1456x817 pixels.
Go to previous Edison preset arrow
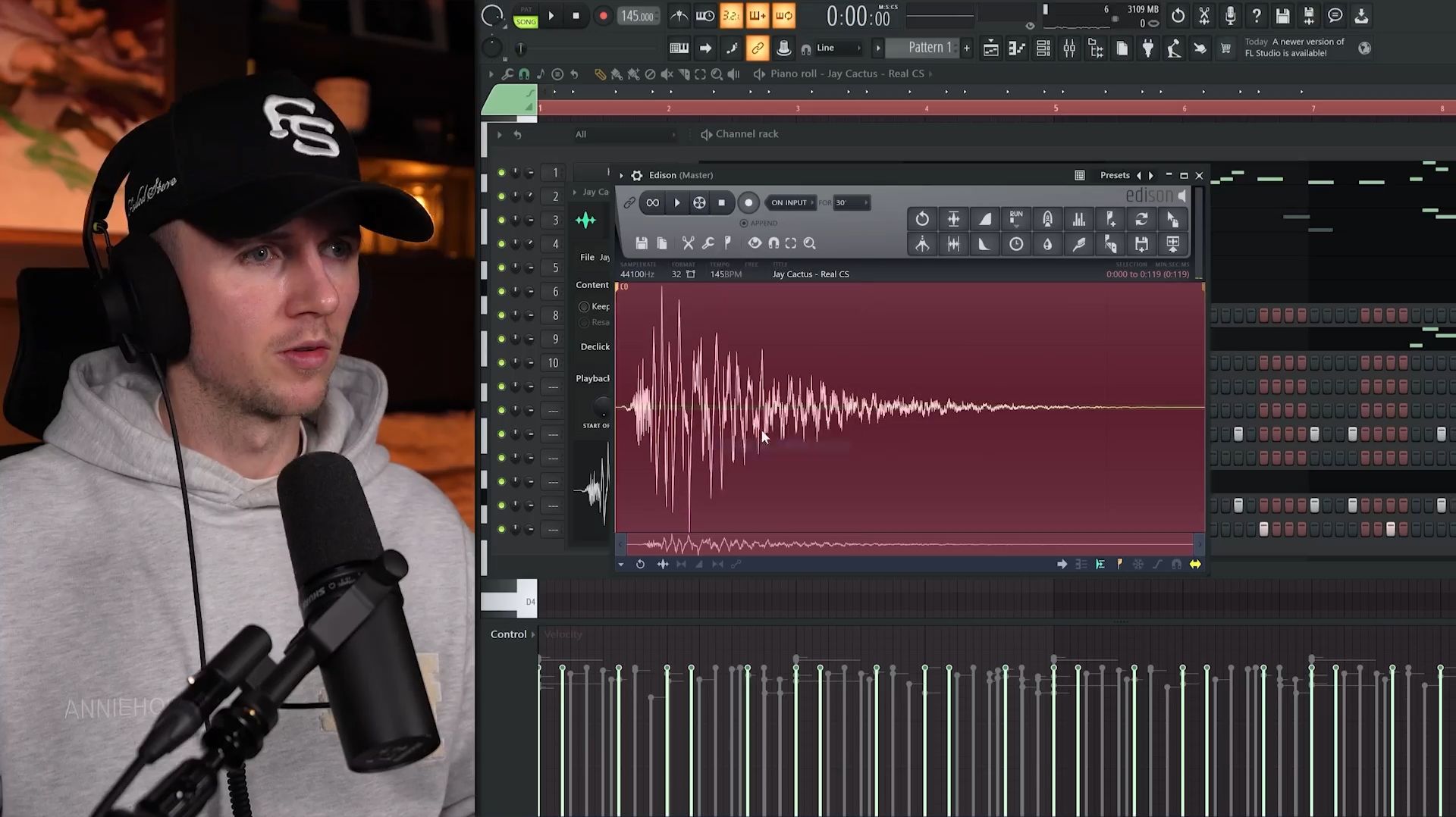click(1138, 175)
